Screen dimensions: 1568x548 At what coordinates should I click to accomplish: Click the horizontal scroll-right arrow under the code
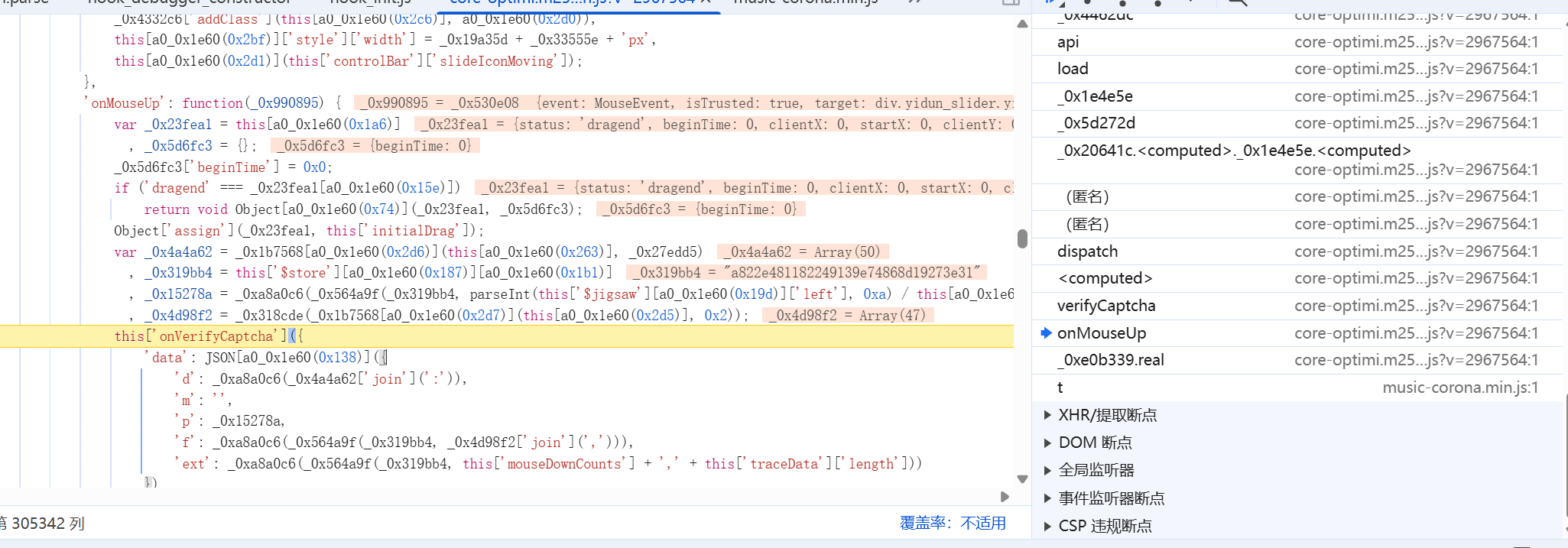coord(1005,497)
